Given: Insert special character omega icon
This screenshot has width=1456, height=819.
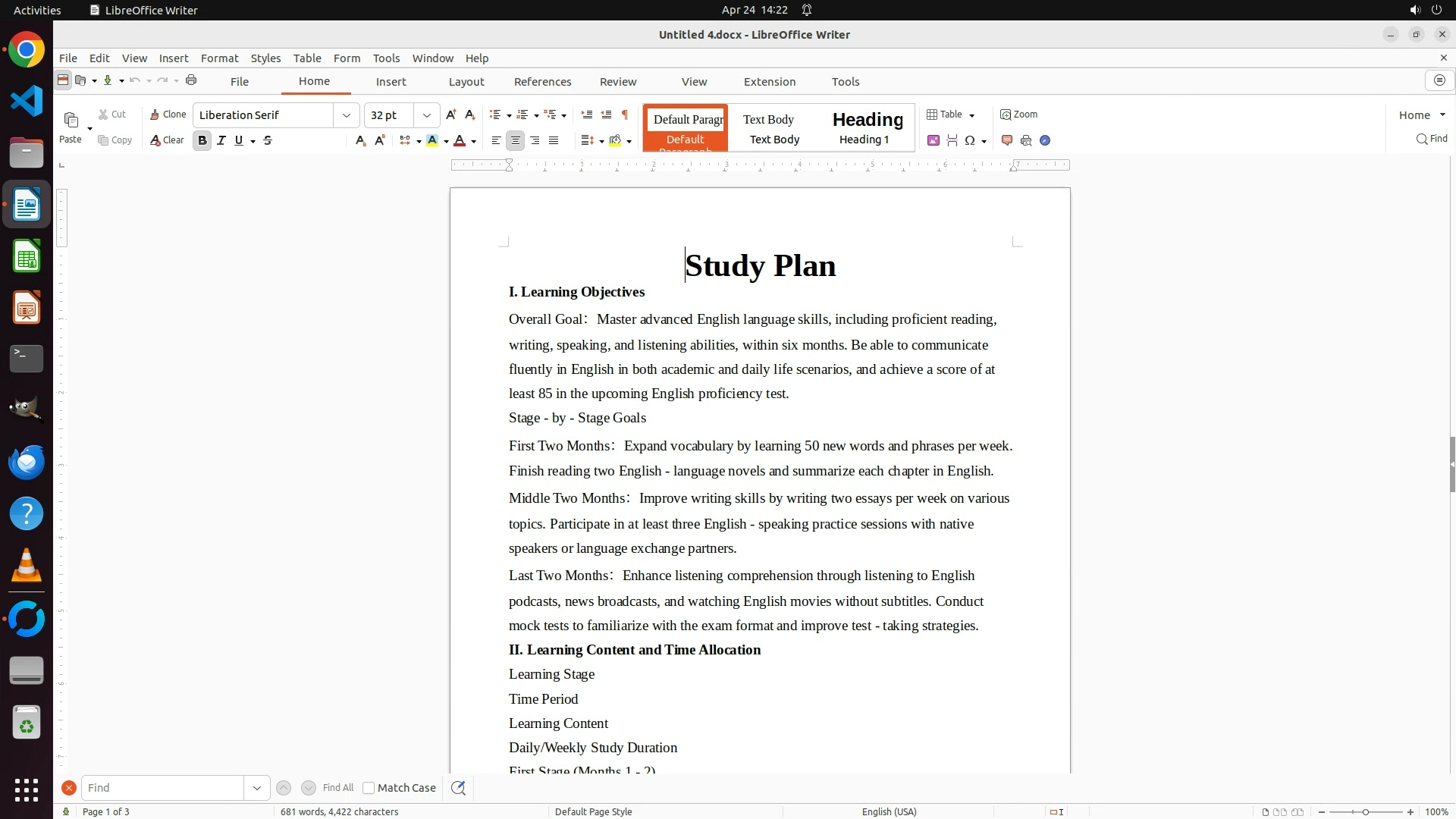Looking at the screenshot, I should tap(969, 140).
